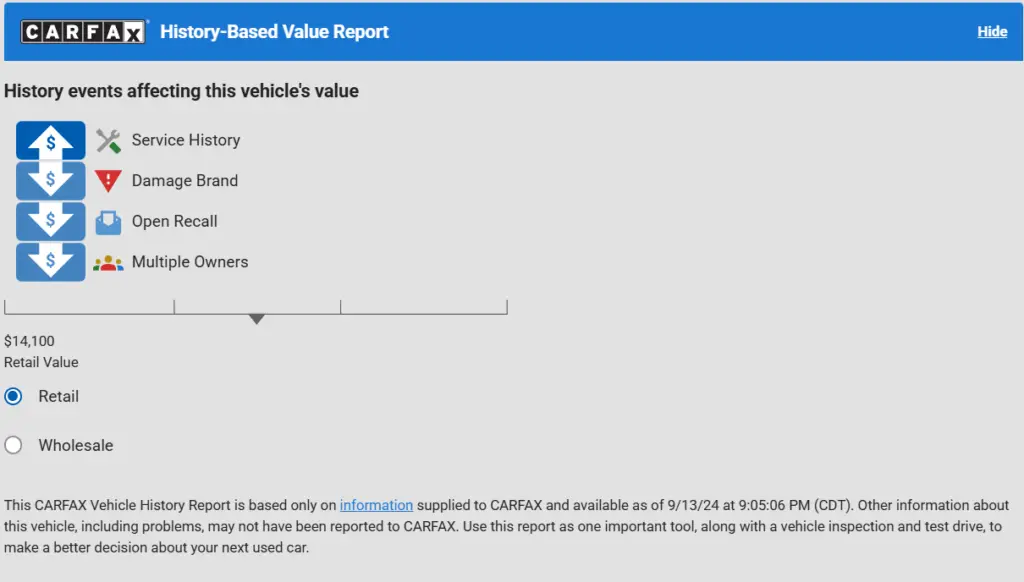1024x582 pixels.
Task: Select the Retail radio button
Action: pyautogui.click(x=13, y=396)
